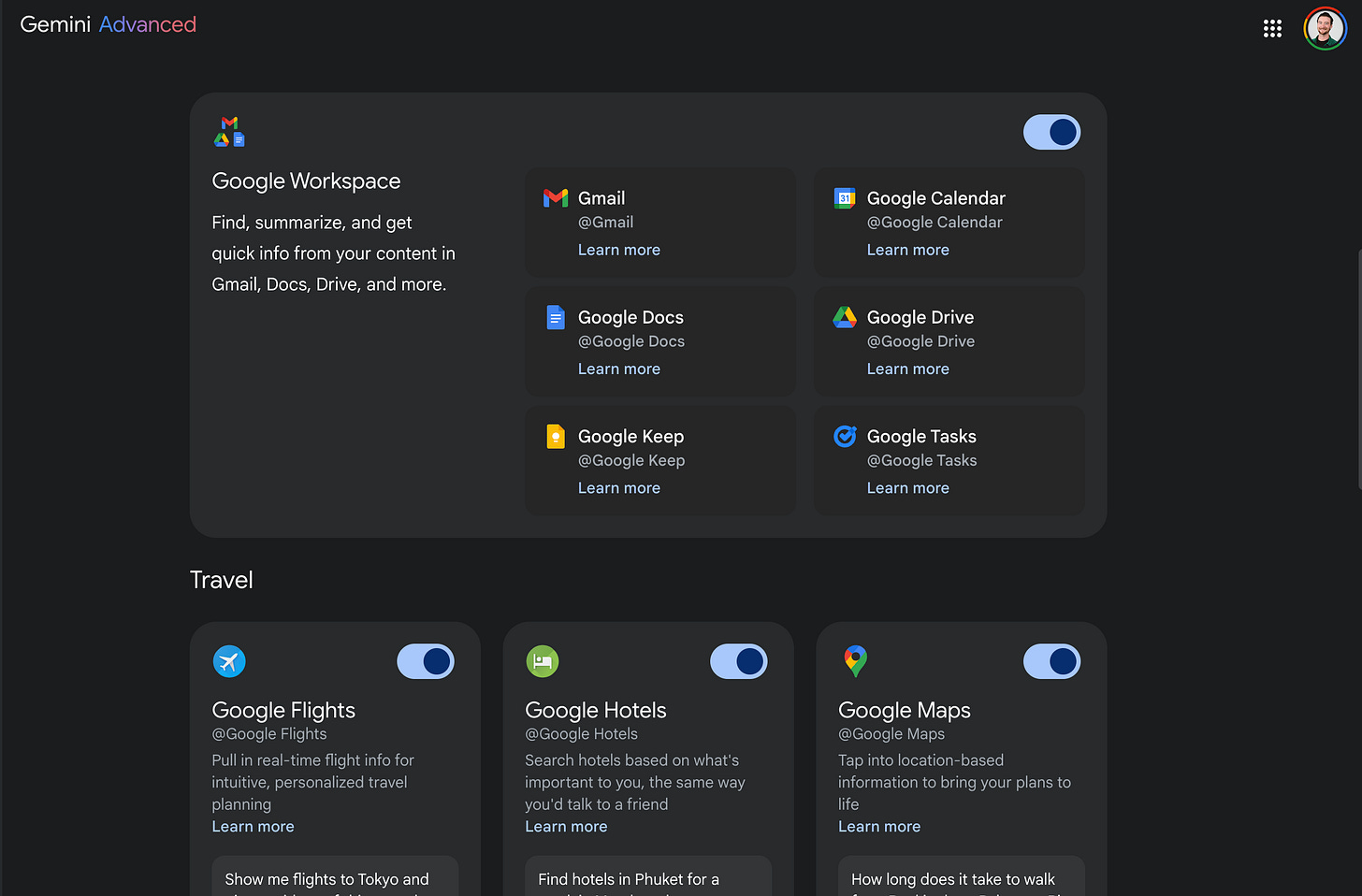Click the Google Workspace heading
Viewport: 1362px width, 896px height.
tap(306, 181)
